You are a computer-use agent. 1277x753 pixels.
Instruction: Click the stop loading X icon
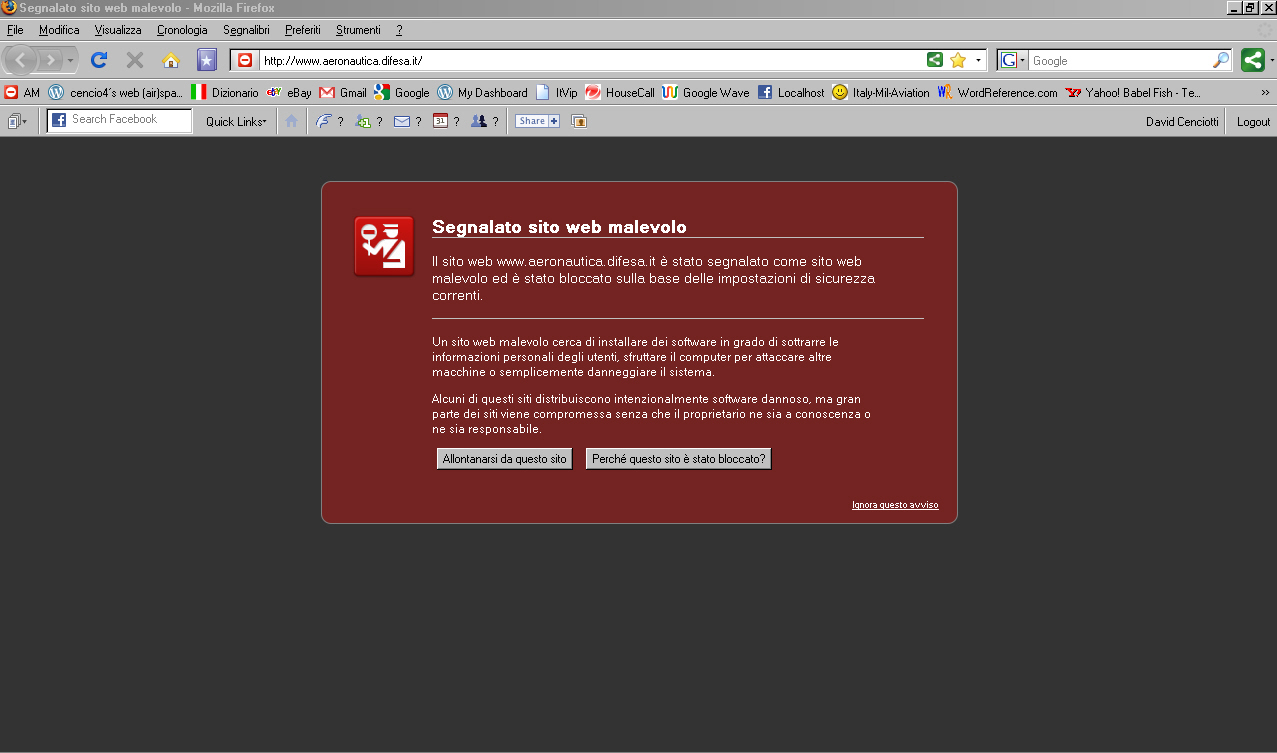coord(135,60)
